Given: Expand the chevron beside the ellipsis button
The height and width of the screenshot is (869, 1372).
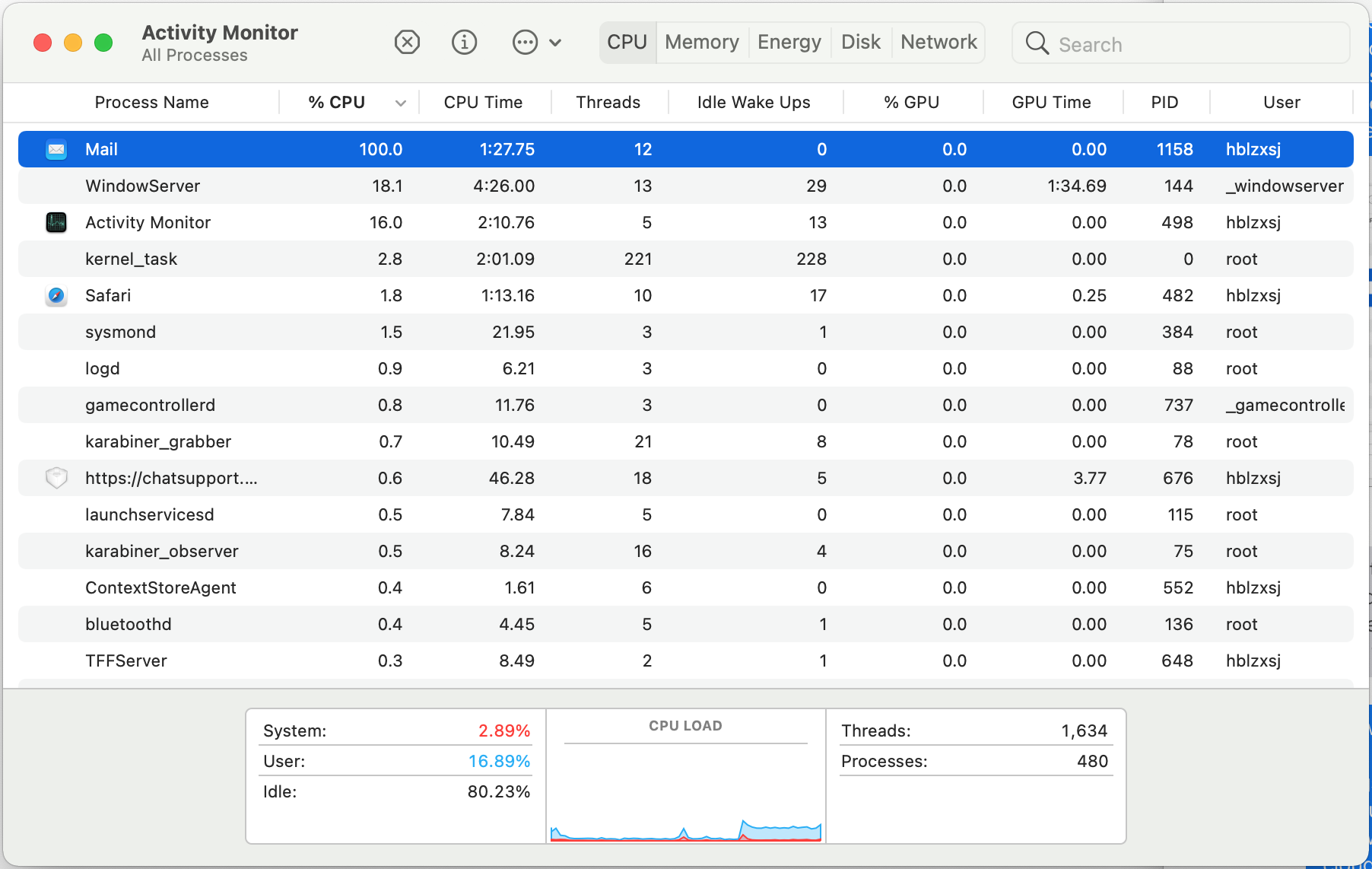Looking at the screenshot, I should click(555, 43).
